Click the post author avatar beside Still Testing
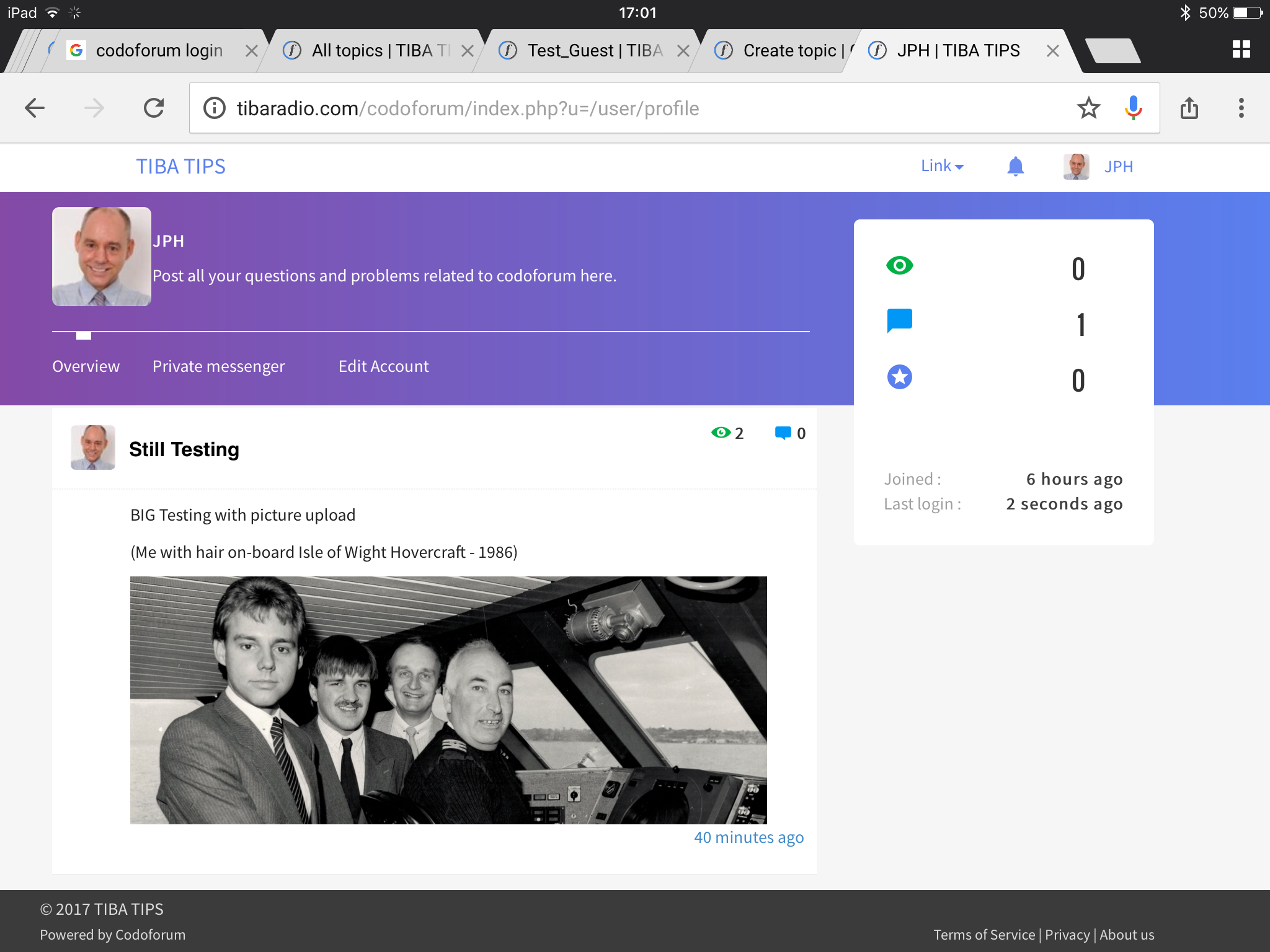The image size is (1270, 952). pyautogui.click(x=93, y=447)
